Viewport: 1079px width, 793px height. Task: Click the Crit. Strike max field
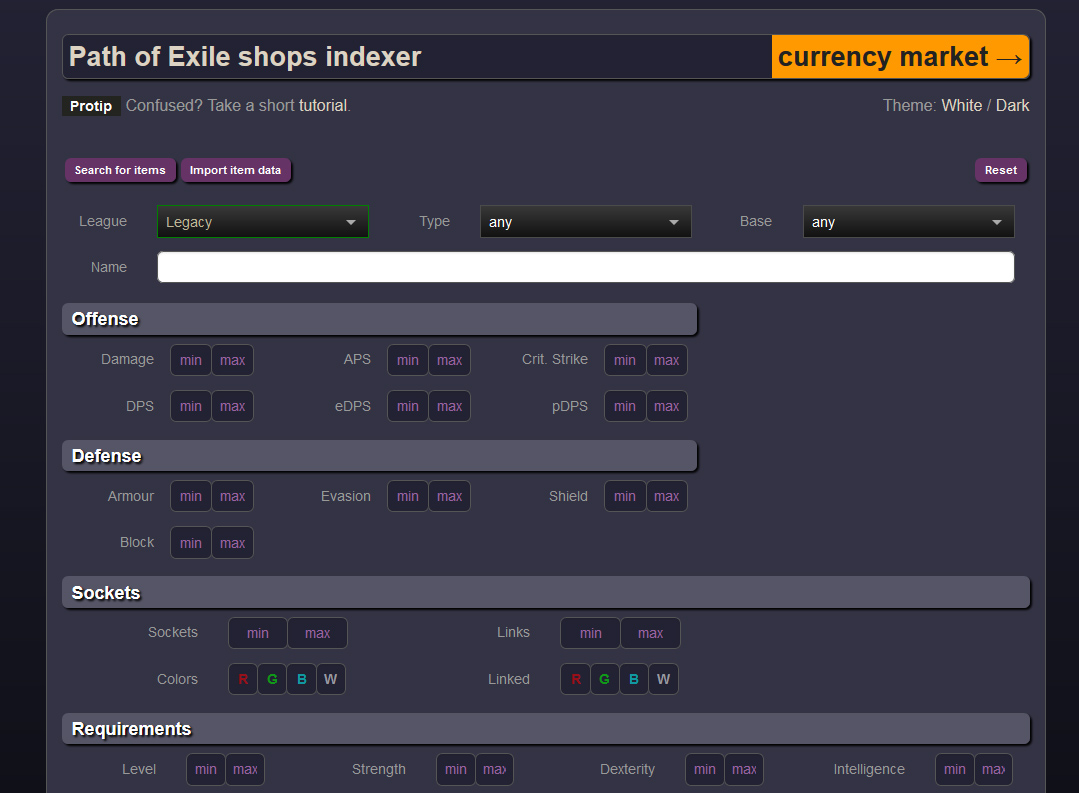pos(666,360)
